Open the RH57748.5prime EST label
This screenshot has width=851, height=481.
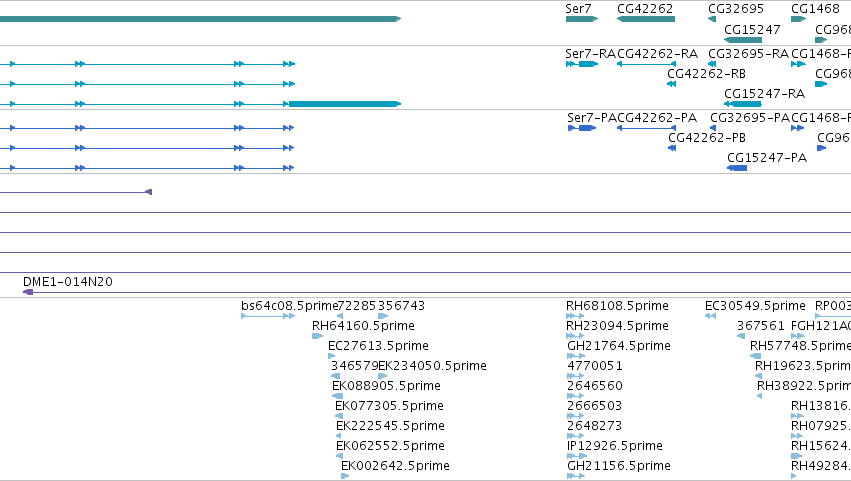801,346
